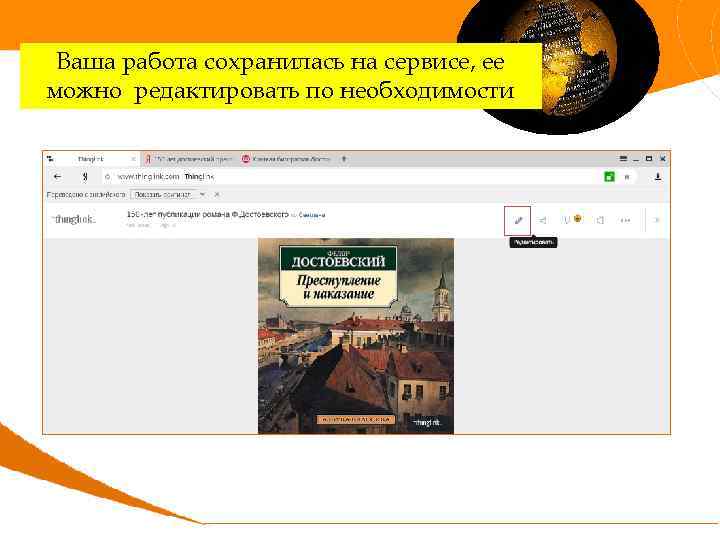Screen dimensions: 720x540
Task: Open the browser downloads arrow icon
Action: tap(658, 176)
